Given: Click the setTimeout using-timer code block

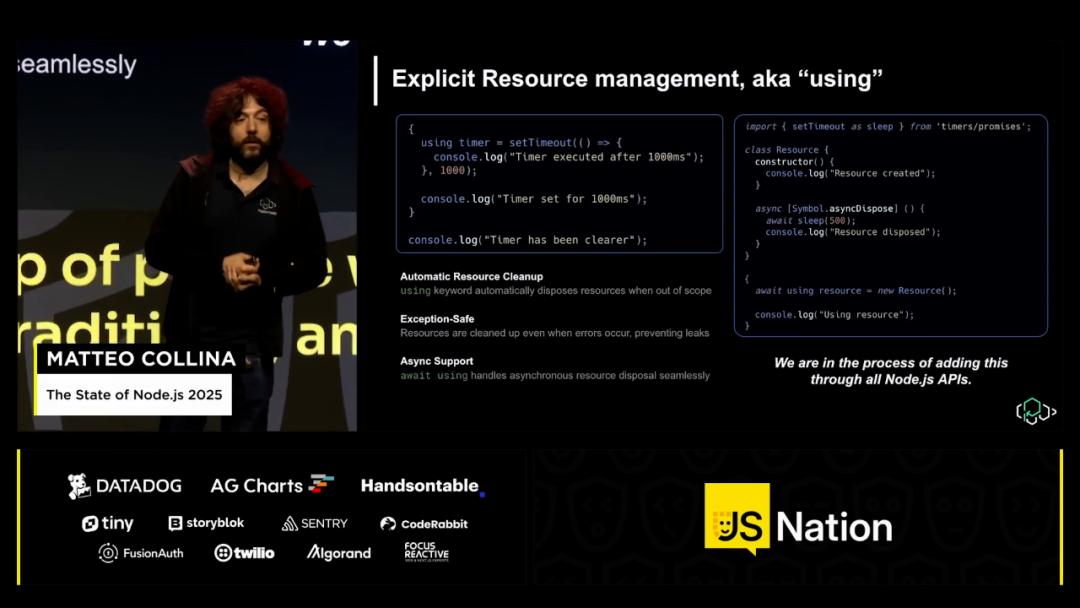Looking at the screenshot, I should tap(558, 183).
